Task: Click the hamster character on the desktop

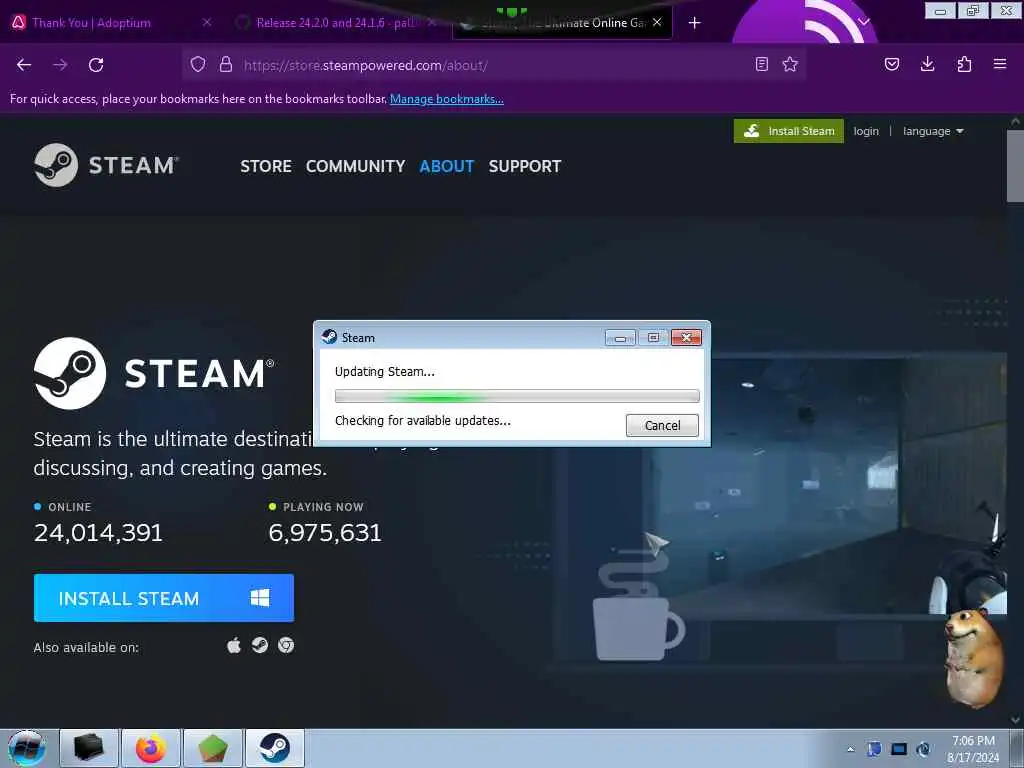Action: [x=974, y=658]
